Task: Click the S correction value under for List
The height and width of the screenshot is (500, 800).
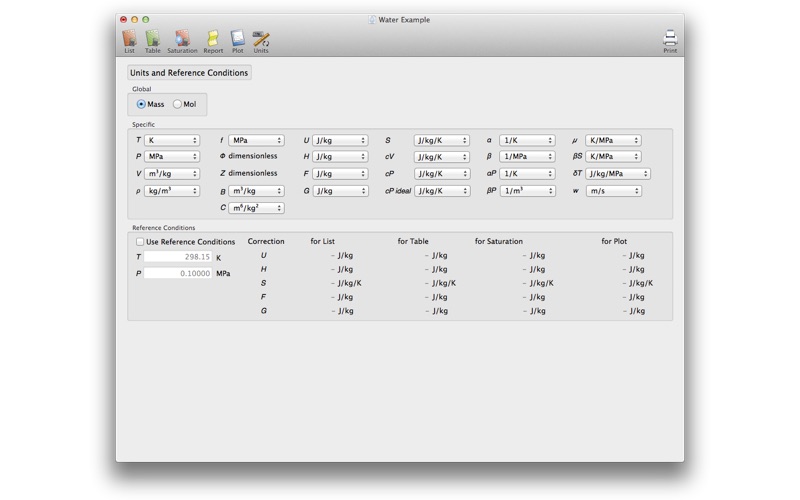Action: 346,283
